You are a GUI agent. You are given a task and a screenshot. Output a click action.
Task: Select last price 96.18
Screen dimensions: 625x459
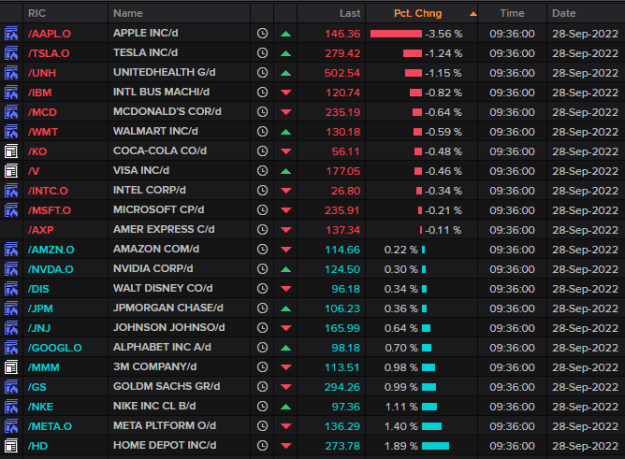point(346,289)
